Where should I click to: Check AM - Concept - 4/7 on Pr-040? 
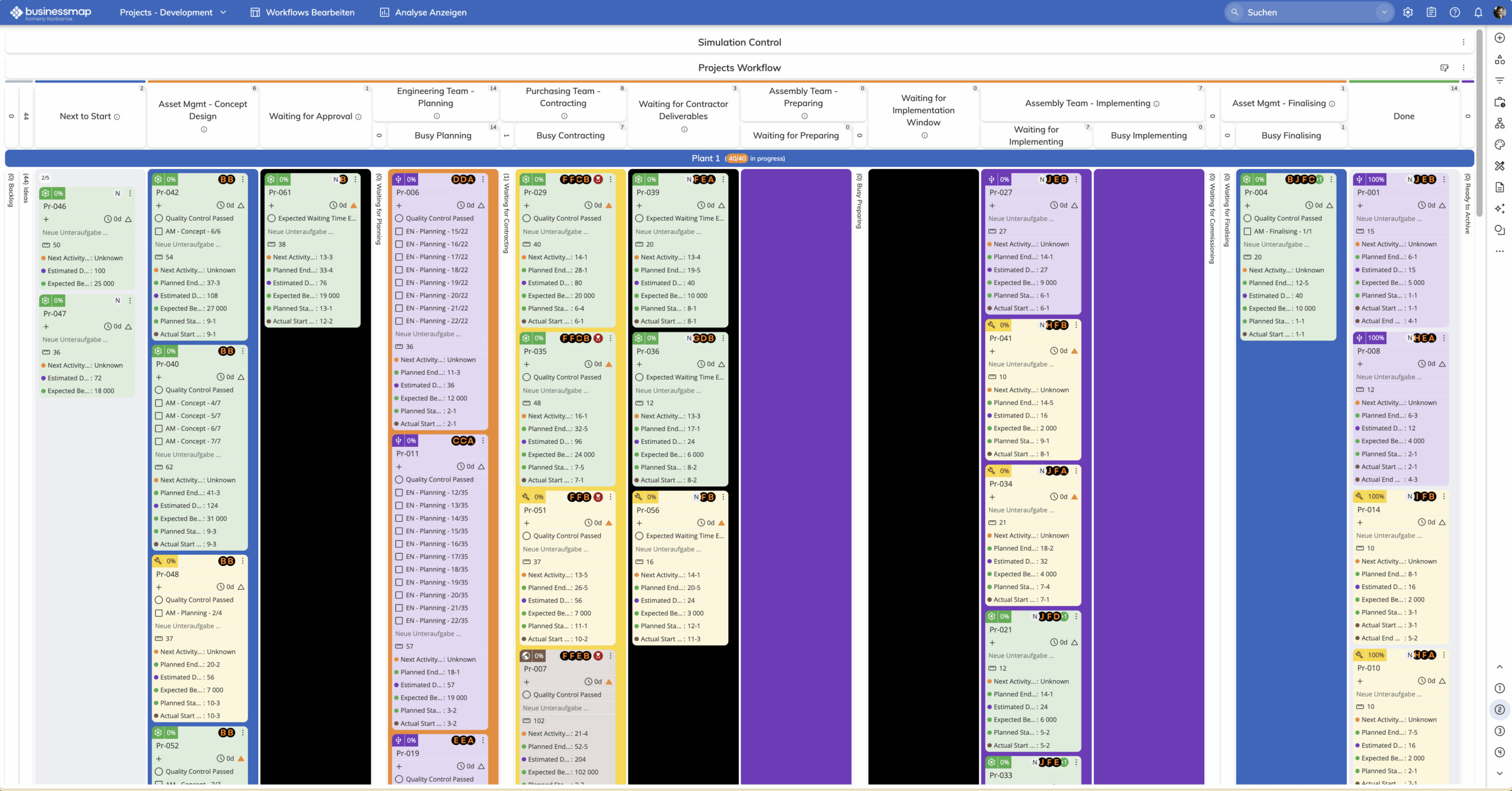159,403
